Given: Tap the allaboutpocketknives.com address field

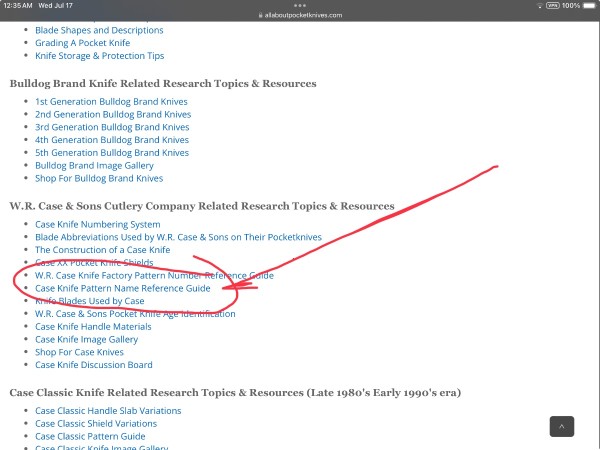Looking at the screenshot, I should [300, 15].
